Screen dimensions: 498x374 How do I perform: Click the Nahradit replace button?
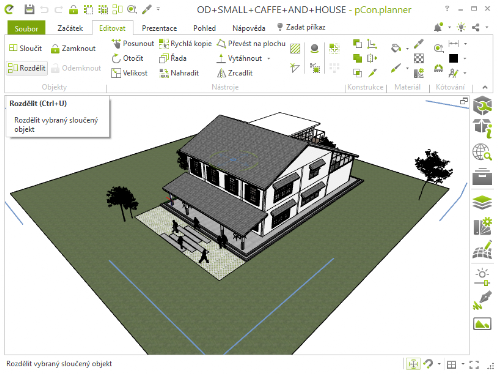coord(179,73)
